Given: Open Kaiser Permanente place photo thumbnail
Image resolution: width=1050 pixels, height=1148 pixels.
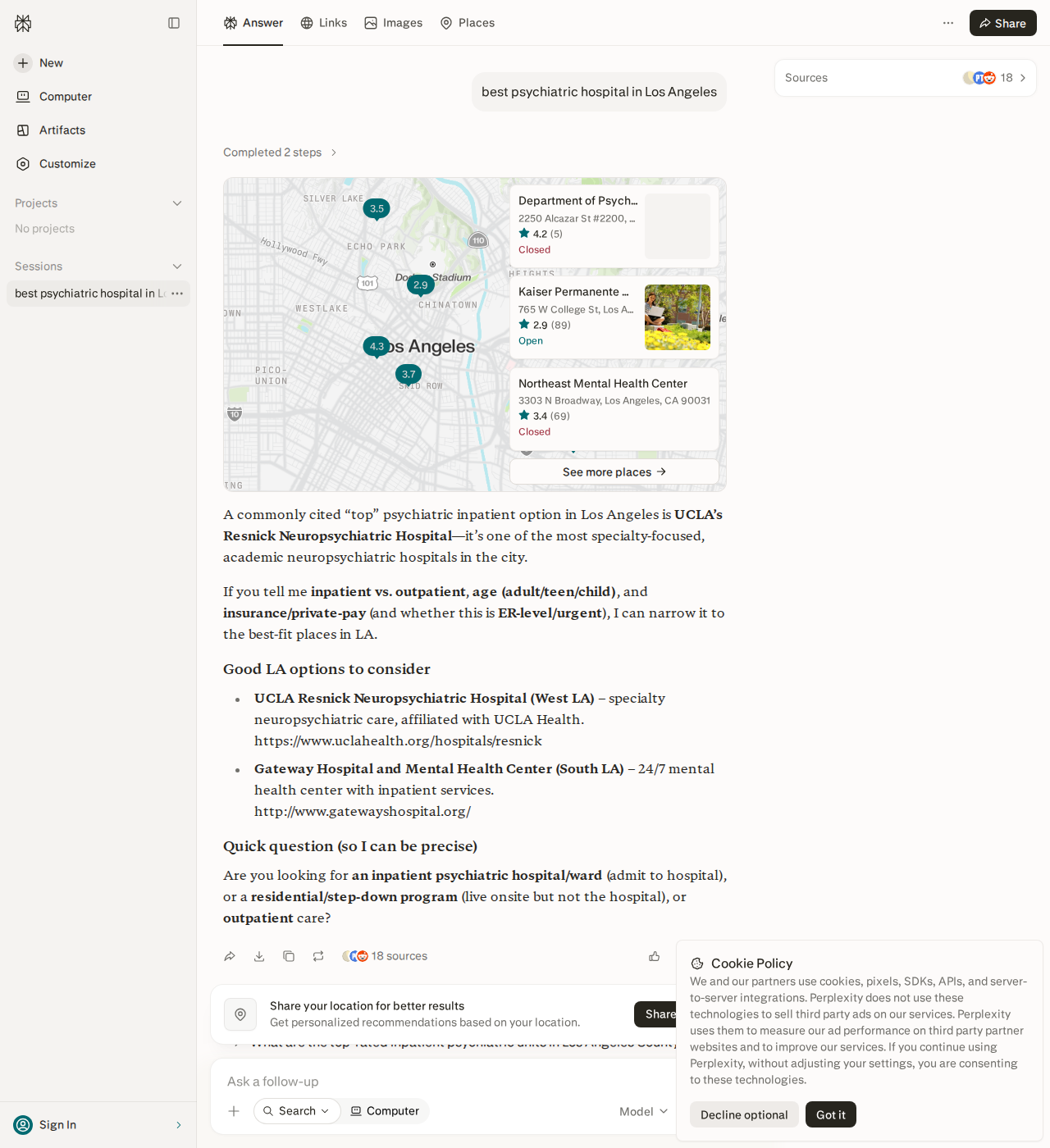Looking at the screenshot, I should pyautogui.click(x=678, y=317).
